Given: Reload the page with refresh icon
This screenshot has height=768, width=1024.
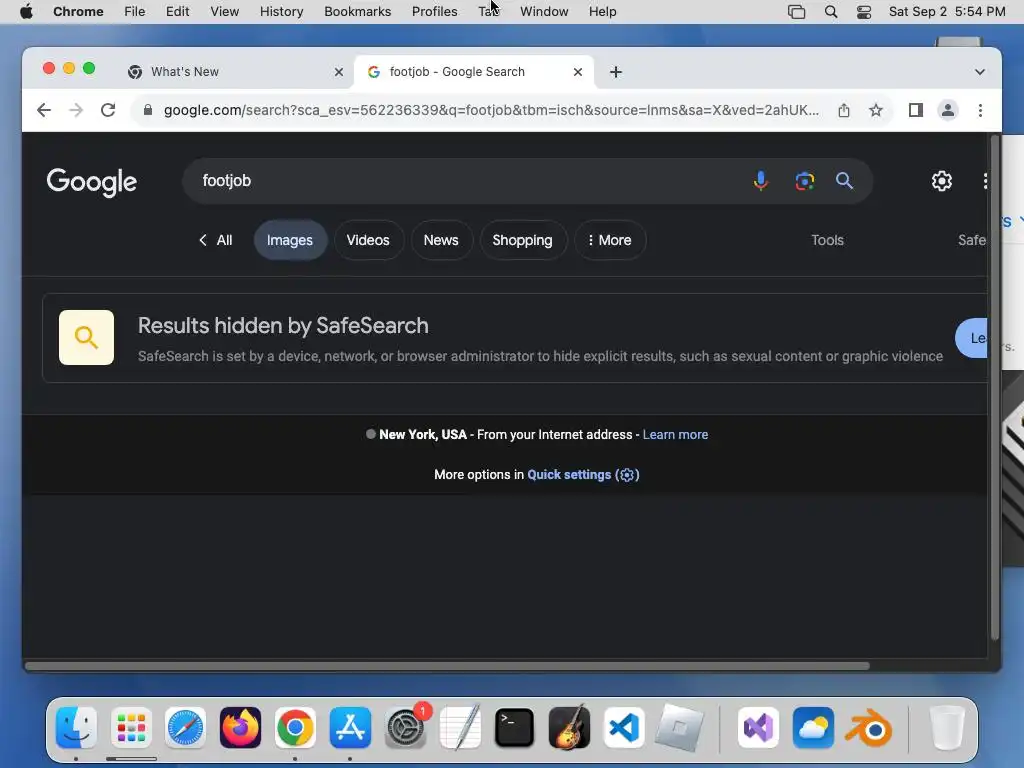Looking at the screenshot, I should (108, 110).
